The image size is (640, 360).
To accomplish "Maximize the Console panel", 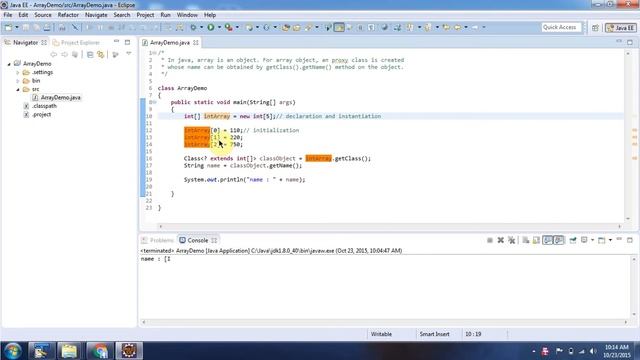I will click(630, 240).
